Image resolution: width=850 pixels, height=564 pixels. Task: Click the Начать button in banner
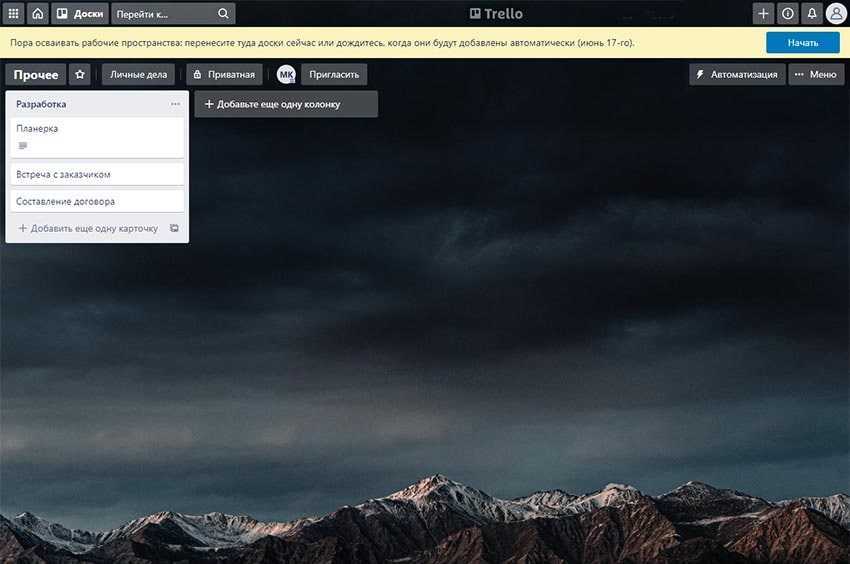(x=802, y=43)
